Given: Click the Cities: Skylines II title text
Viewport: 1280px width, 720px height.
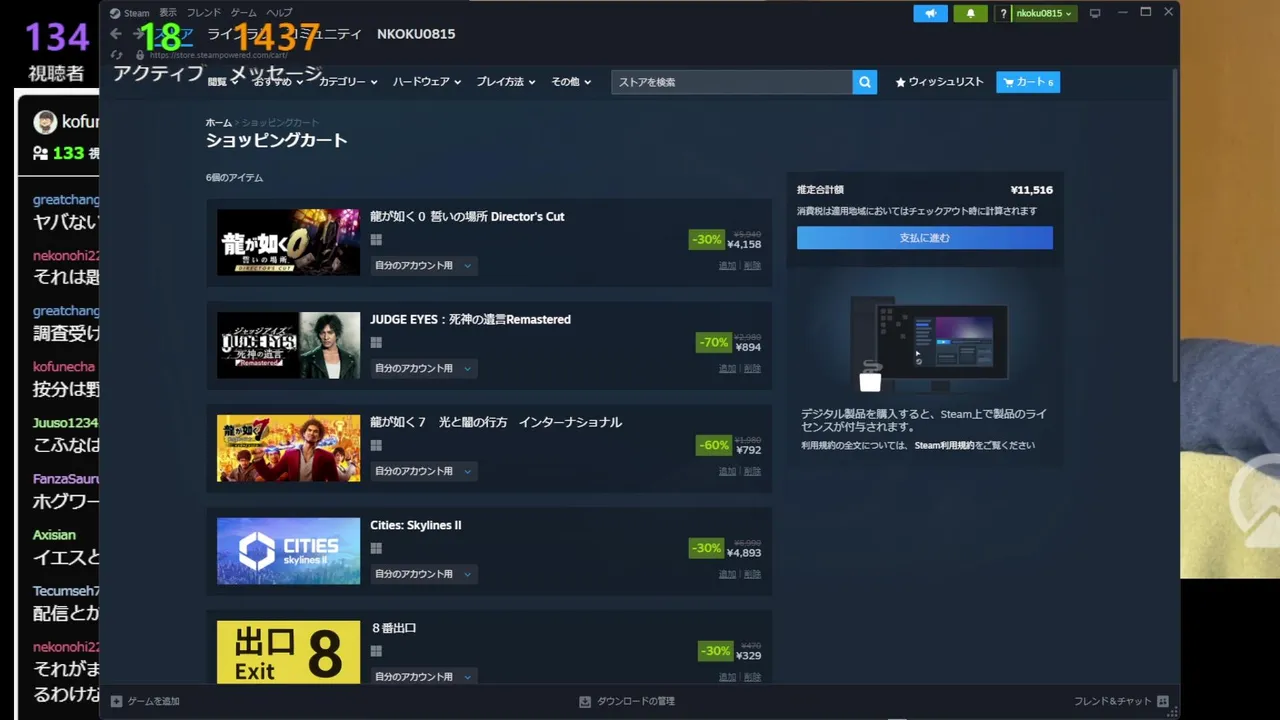Looking at the screenshot, I should (415, 525).
